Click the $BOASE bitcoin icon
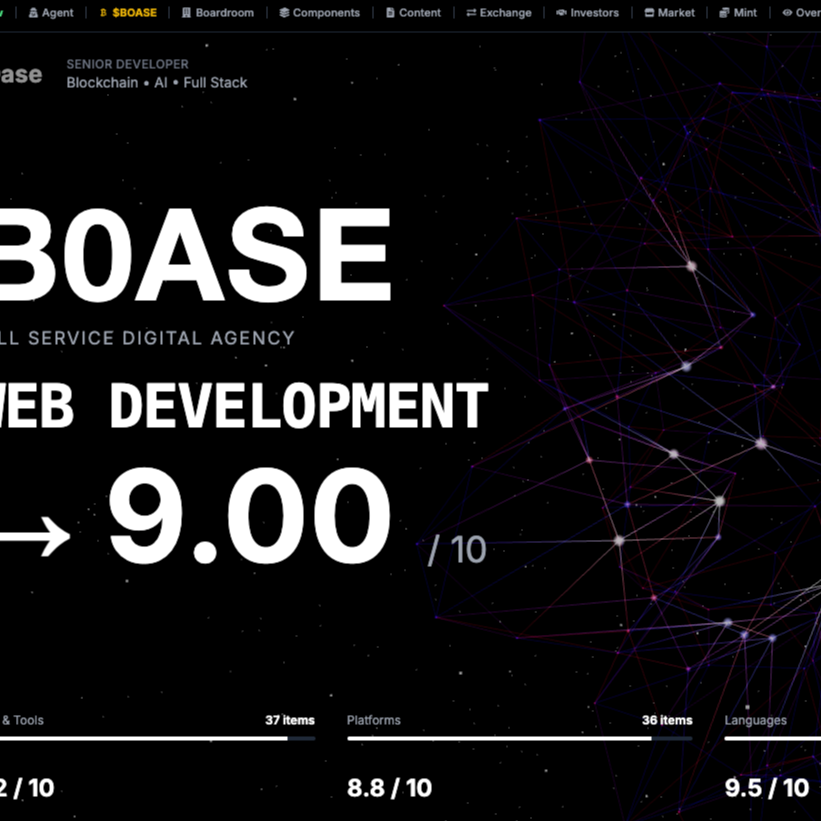 pyautogui.click(x=103, y=13)
